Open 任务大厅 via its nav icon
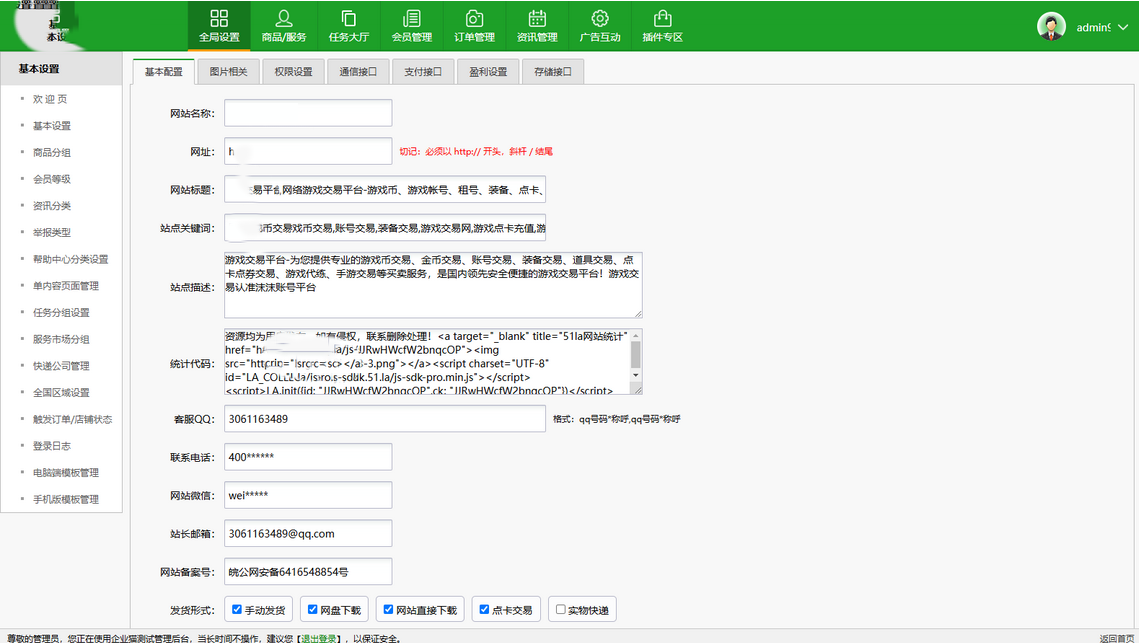Screen dimensions: 1139x643 point(347,26)
